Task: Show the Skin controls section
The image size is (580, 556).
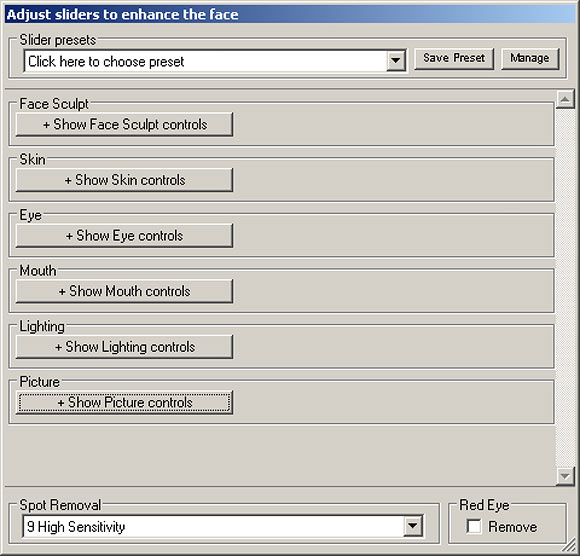Action: tap(124, 180)
